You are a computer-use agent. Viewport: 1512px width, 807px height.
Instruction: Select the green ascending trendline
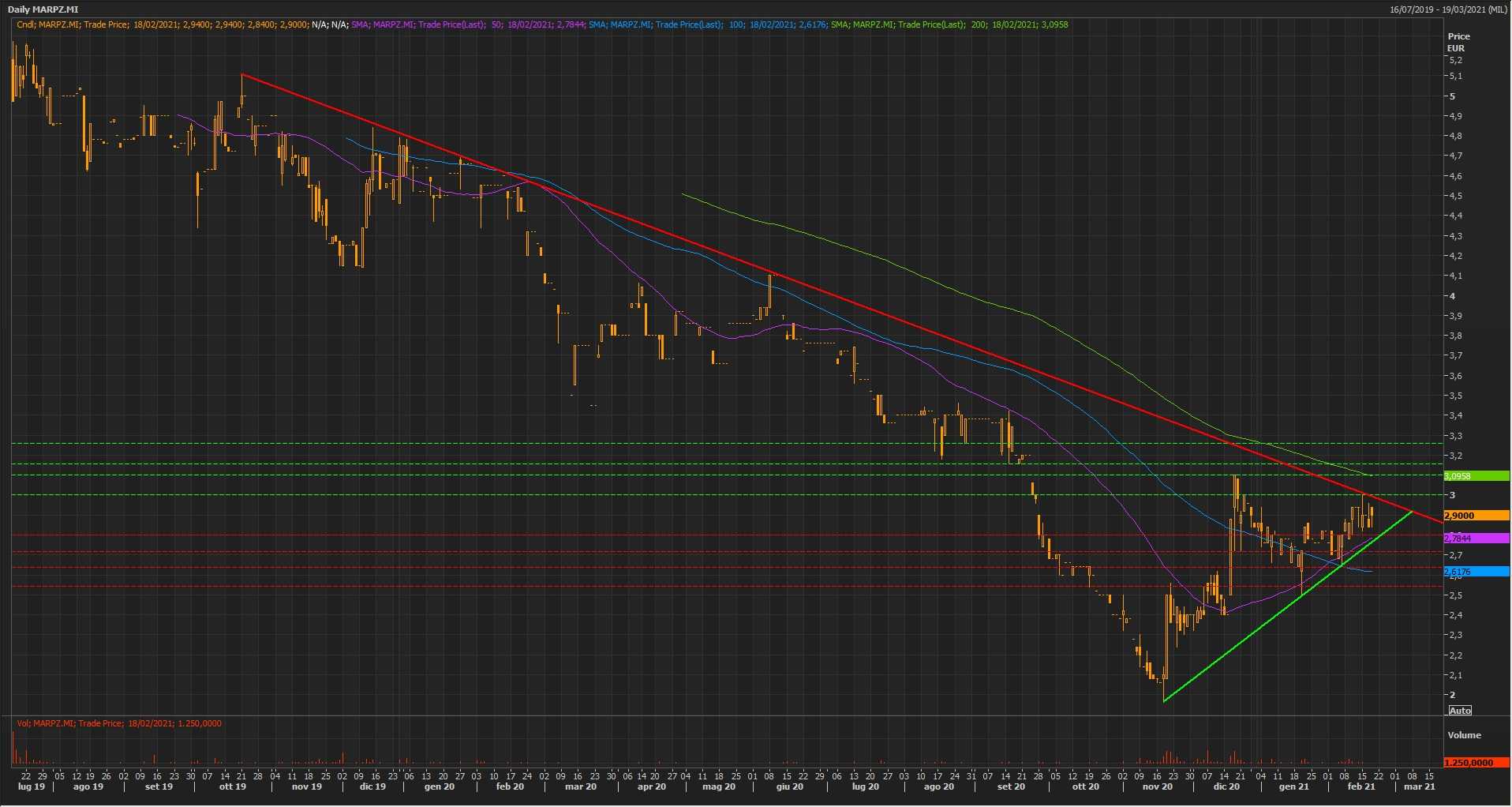pyautogui.click(x=1263, y=624)
